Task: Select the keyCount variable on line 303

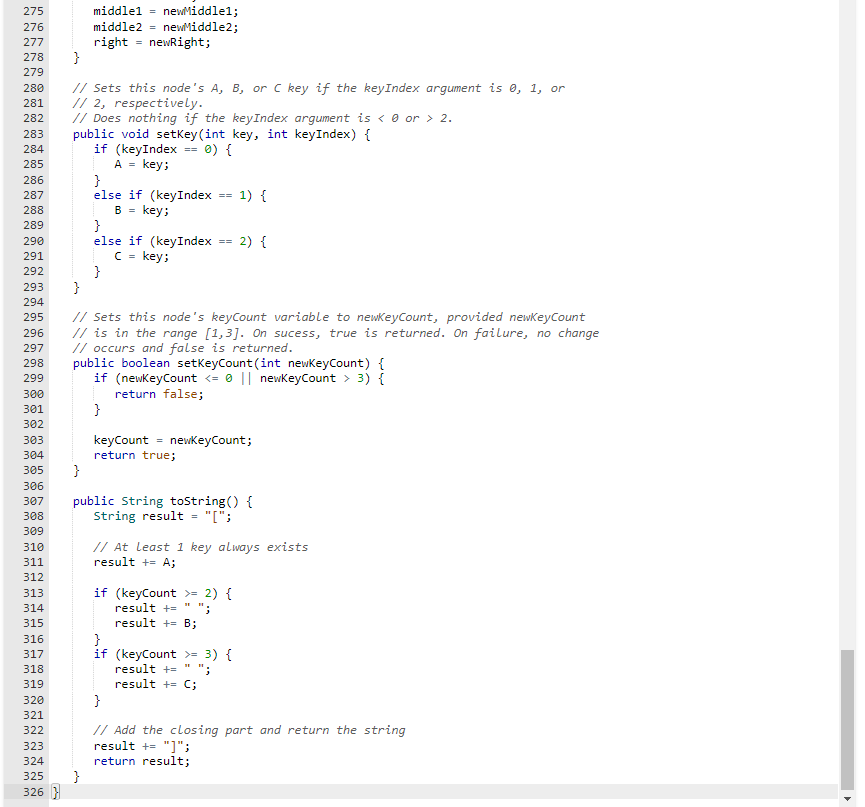Action: point(120,439)
